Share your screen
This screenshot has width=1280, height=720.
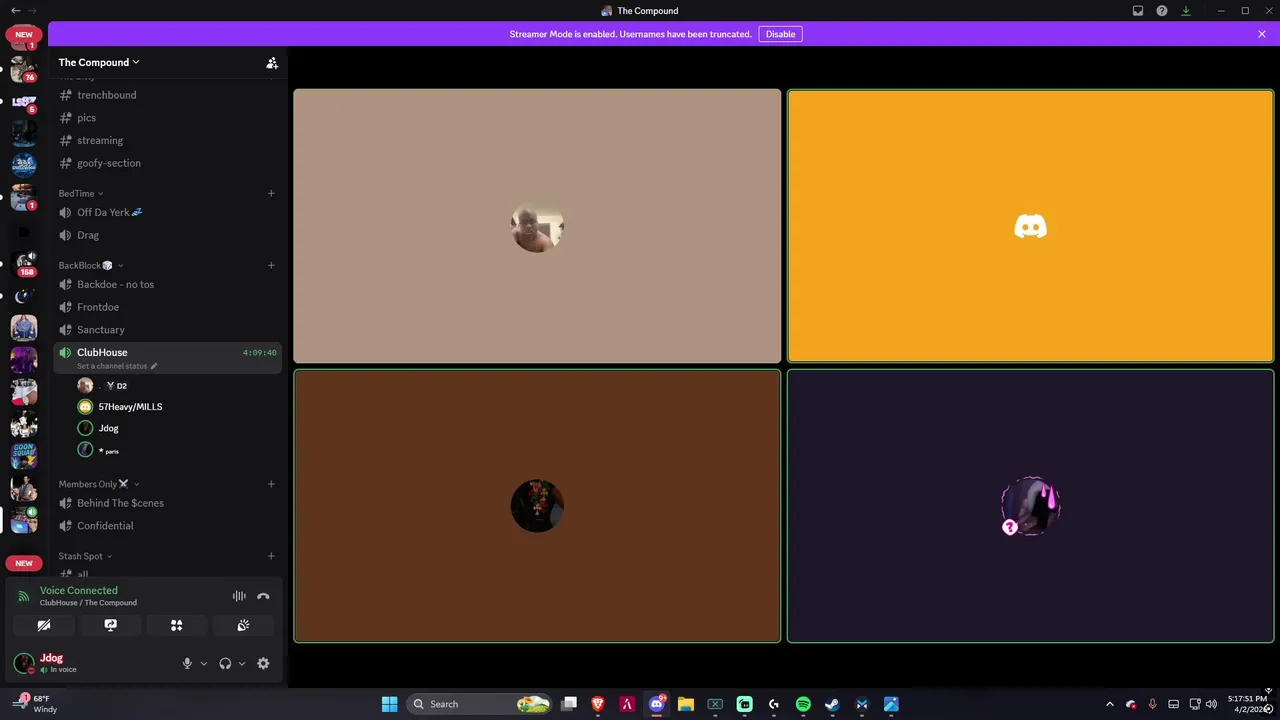tap(110, 625)
